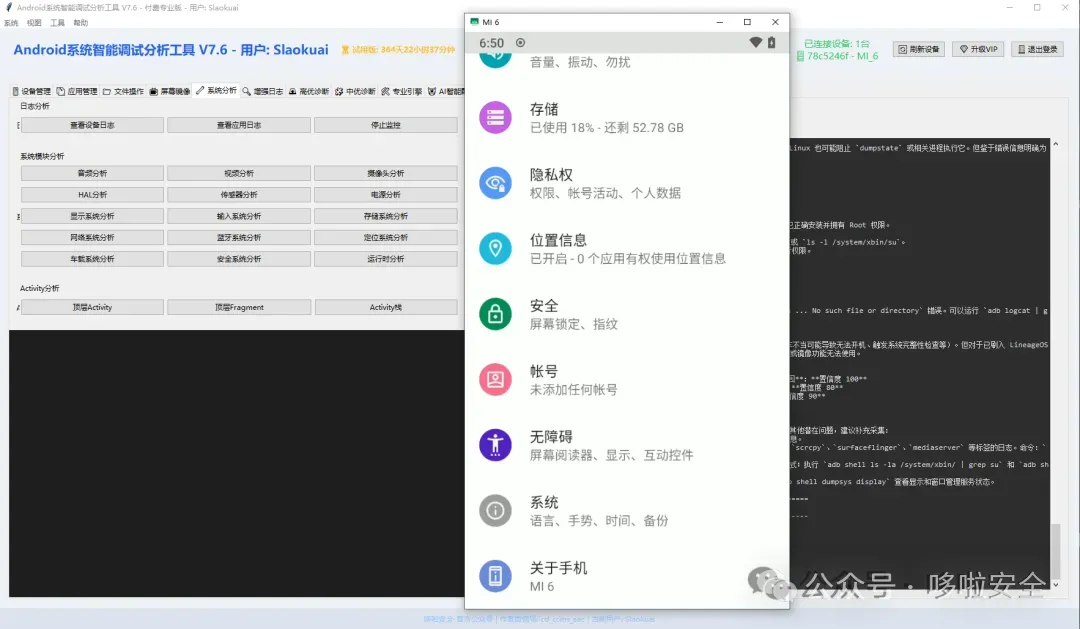Click the 电源分析 button

(x=386, y=194)
